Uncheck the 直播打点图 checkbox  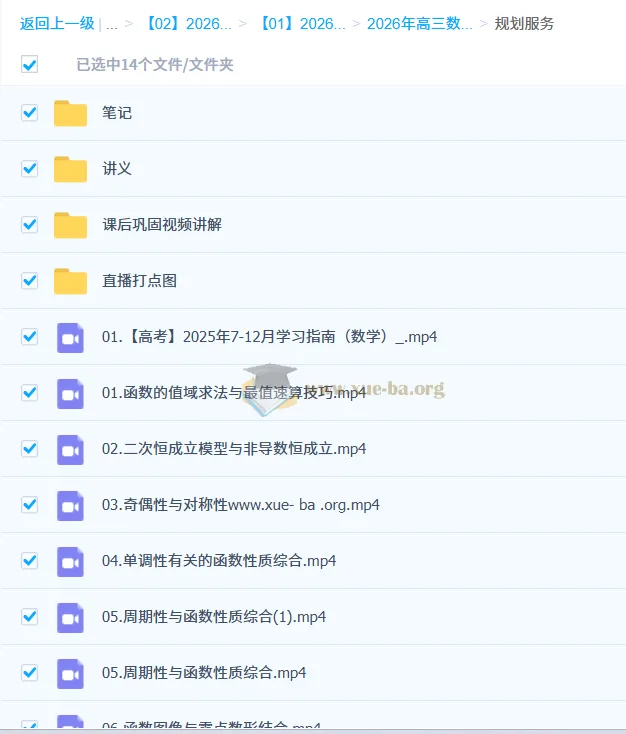29,280
